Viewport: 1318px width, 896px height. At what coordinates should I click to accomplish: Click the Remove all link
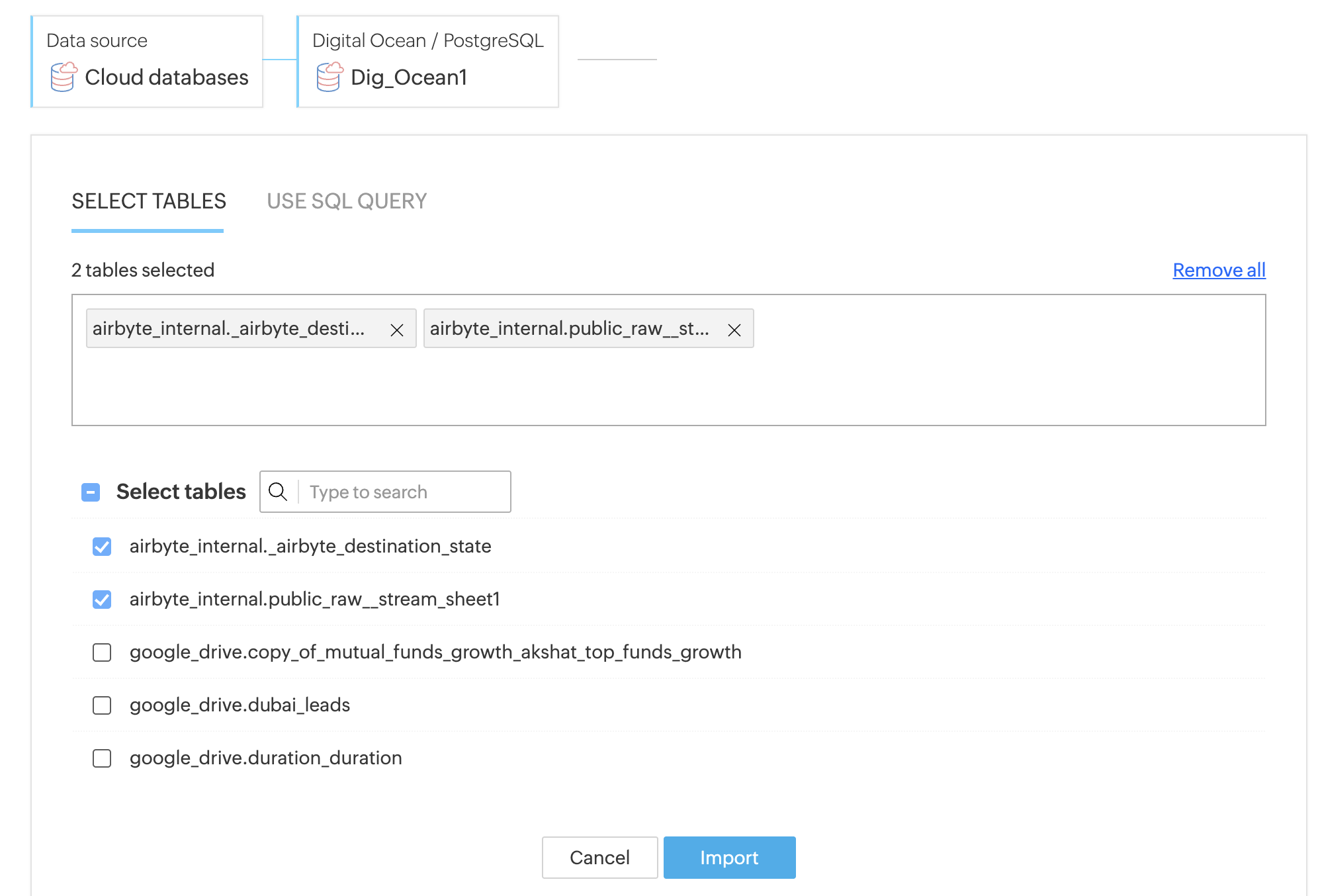tap(1219, 270)
